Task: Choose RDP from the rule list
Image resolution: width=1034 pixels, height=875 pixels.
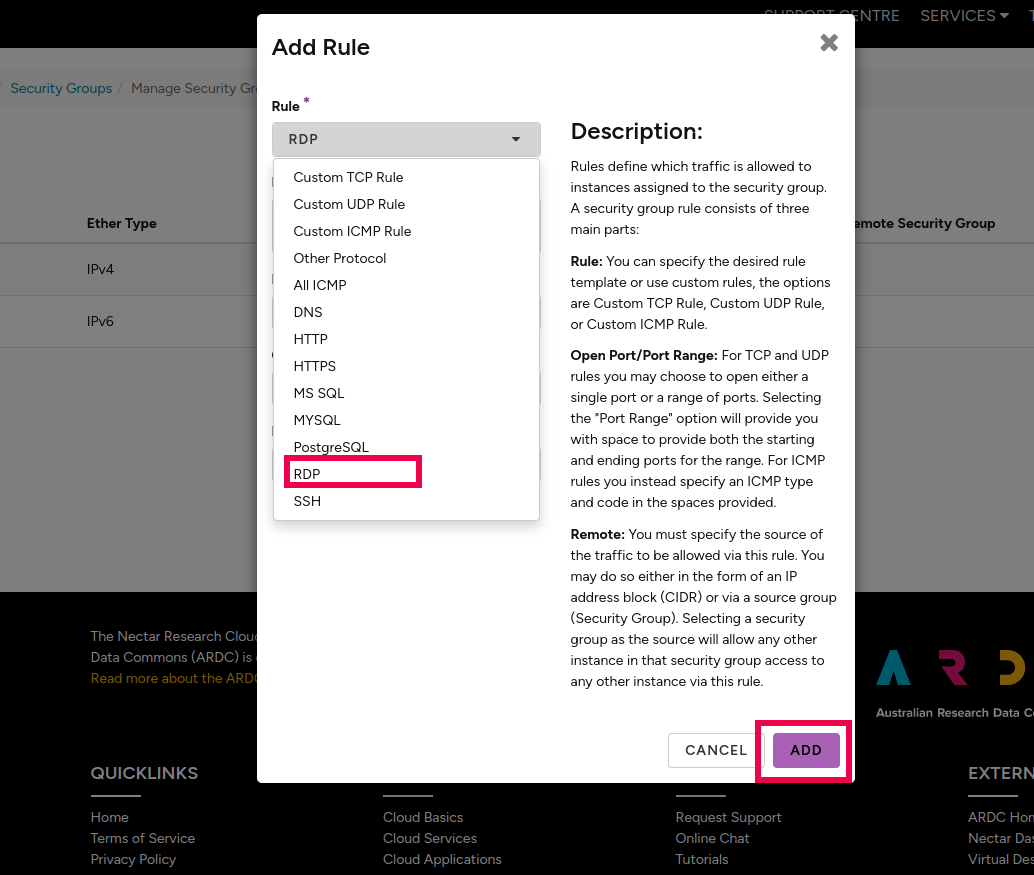Action: (406, 475)
